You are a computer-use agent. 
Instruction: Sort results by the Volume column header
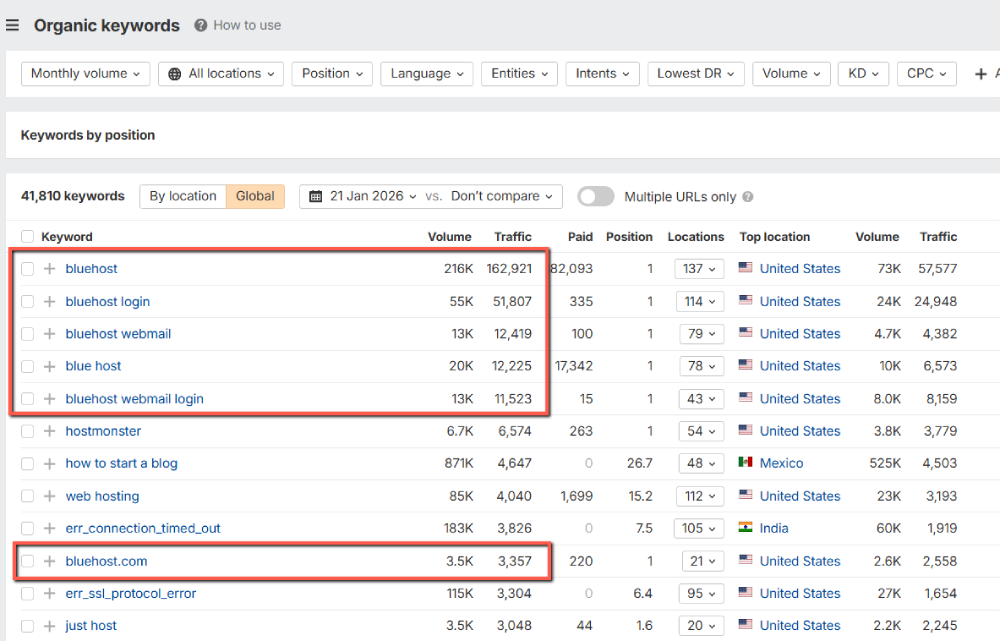pos(449,236)
